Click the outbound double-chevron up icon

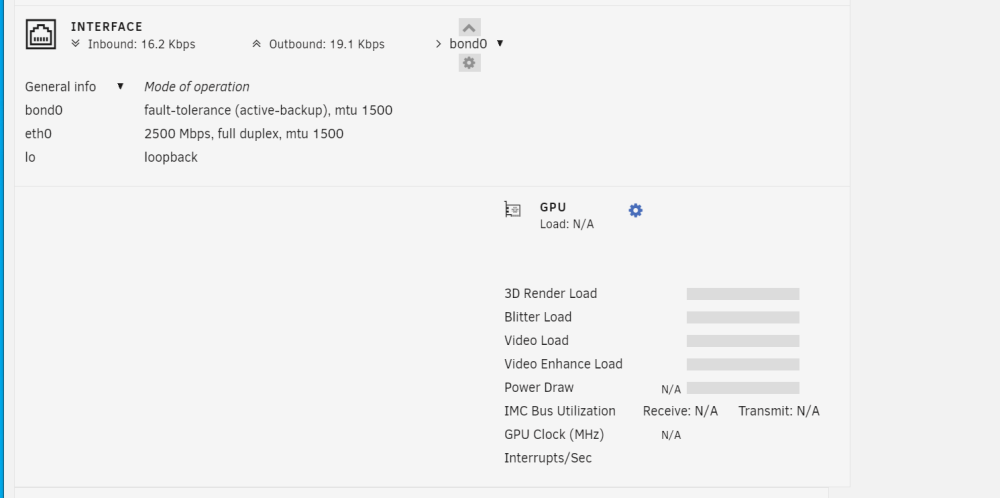coord(256,43)
